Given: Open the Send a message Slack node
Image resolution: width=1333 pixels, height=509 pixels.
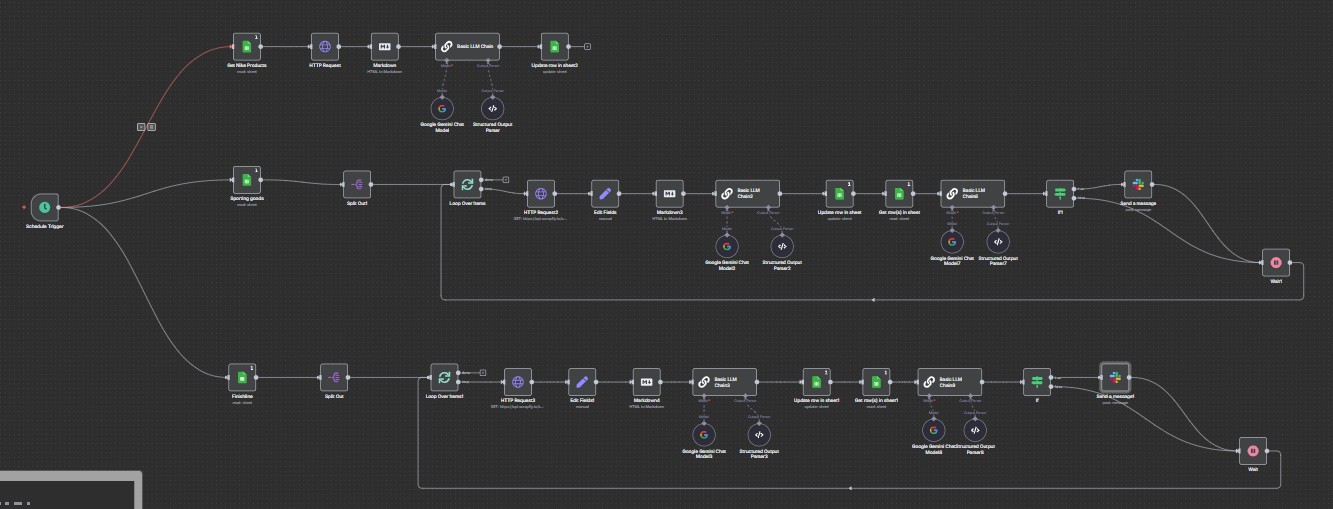Looking at the screenshot, I should coord(1137,185).
